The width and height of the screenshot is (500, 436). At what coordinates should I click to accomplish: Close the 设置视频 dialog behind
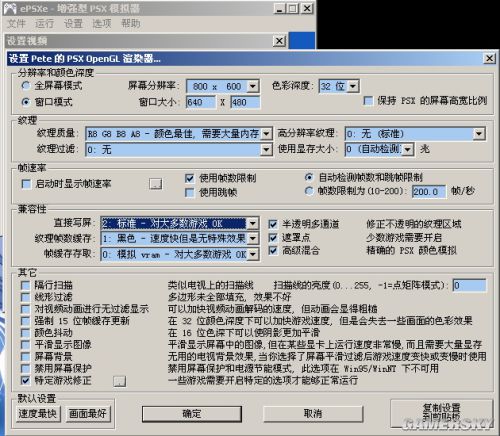point(279,41)
